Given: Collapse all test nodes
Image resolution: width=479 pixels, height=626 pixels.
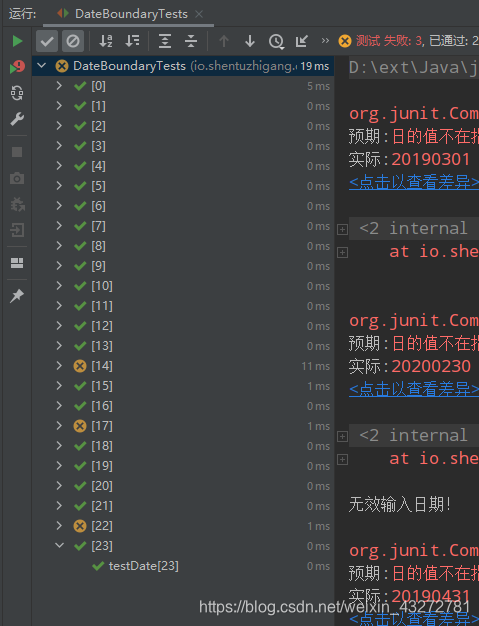Looking at the screenshot, I should 191,41.
